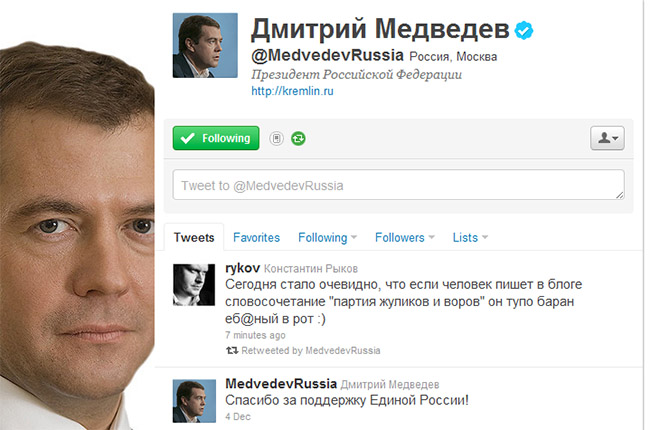Toggle the green retweets icon
The height and width of the screenshot is (430, 650).
point(298,138)
